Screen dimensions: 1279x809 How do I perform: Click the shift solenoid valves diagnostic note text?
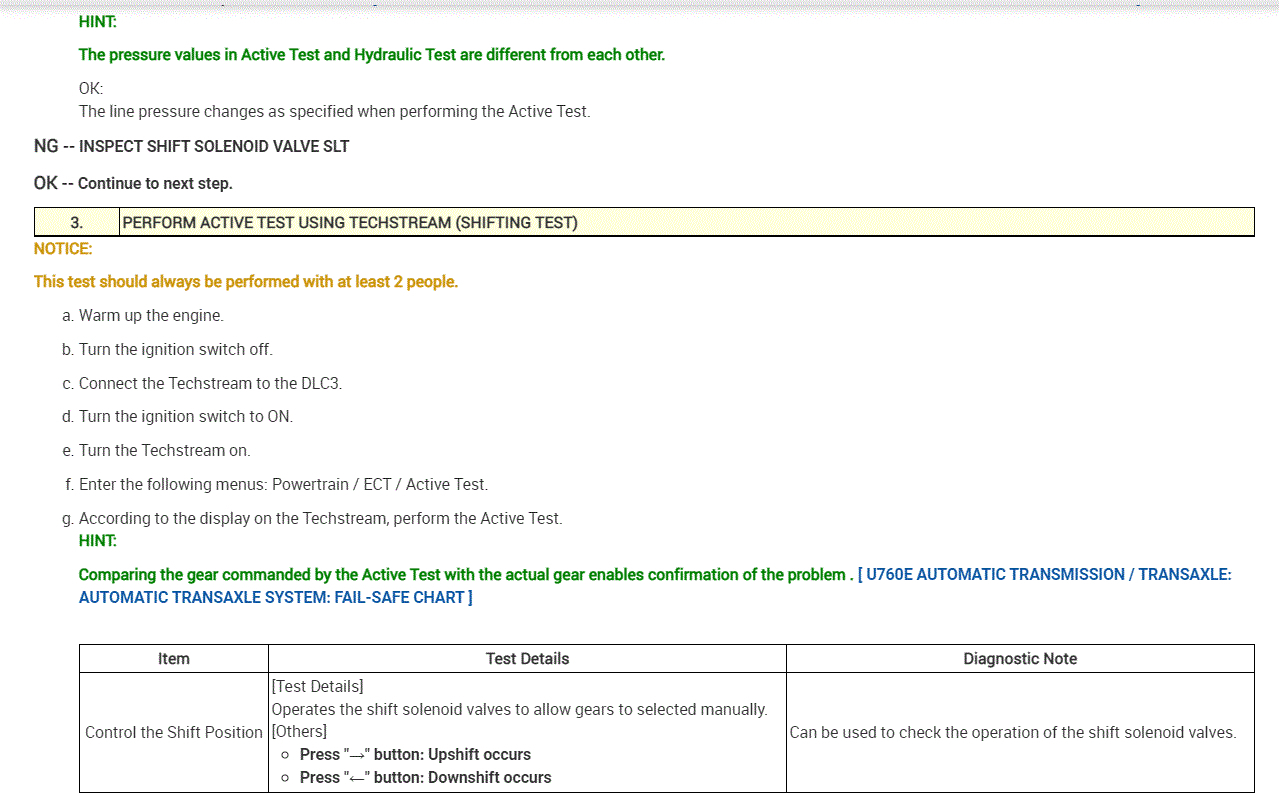click(x=1013, y=733)
